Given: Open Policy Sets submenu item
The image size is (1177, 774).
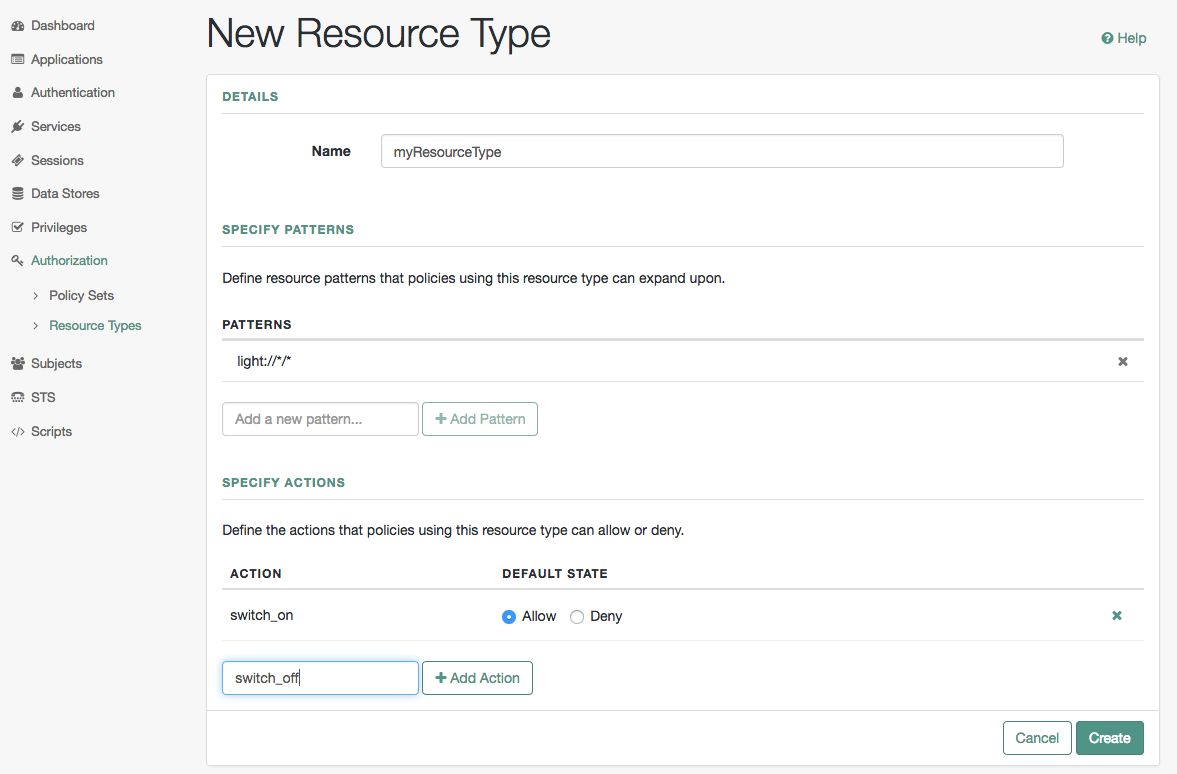Looking at the screenshot, I should [81, 295].
